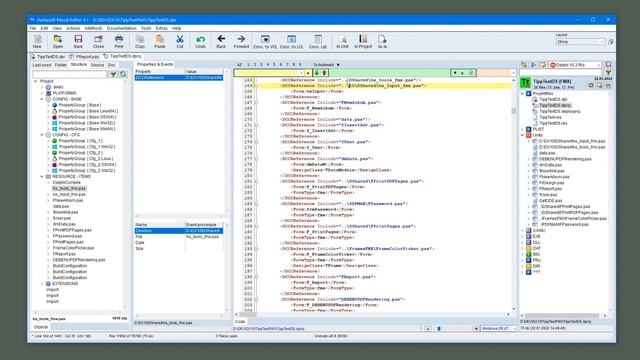Click the editor vertical scrollbar thumb
This screenshot has width=640, height=360.
(513, 111)
